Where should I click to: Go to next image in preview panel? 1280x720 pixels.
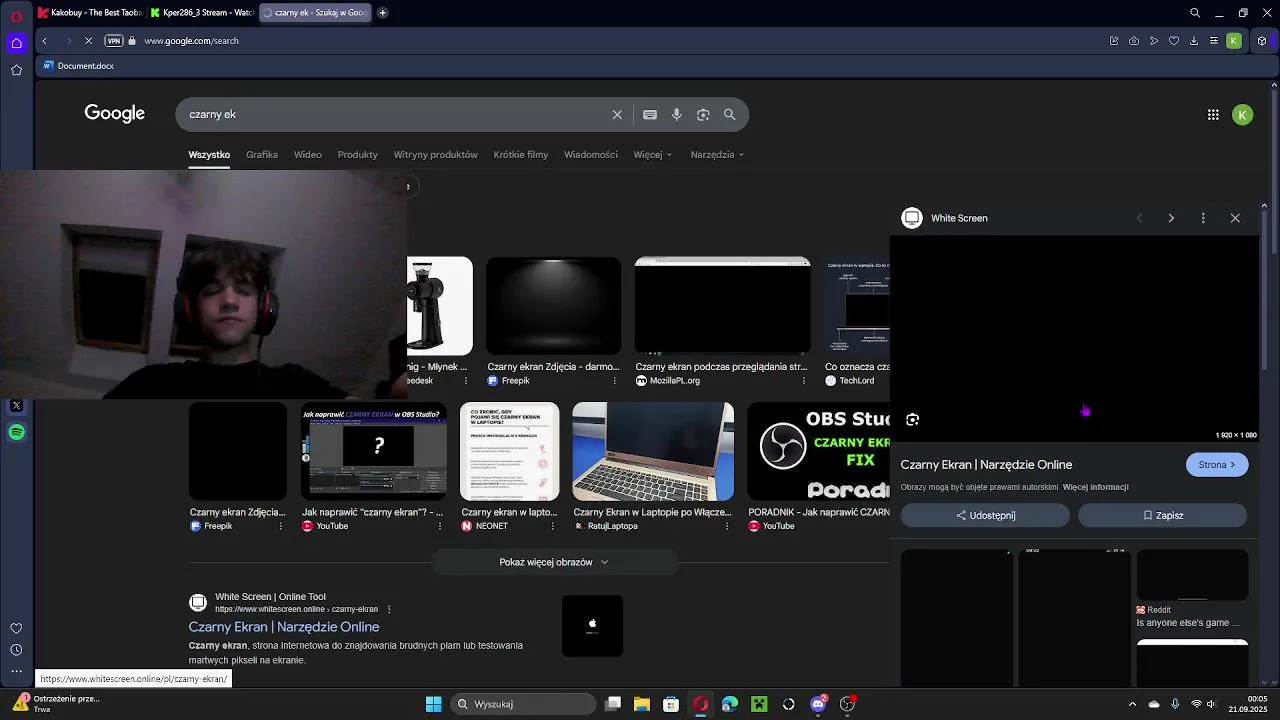pos(1171,218)
